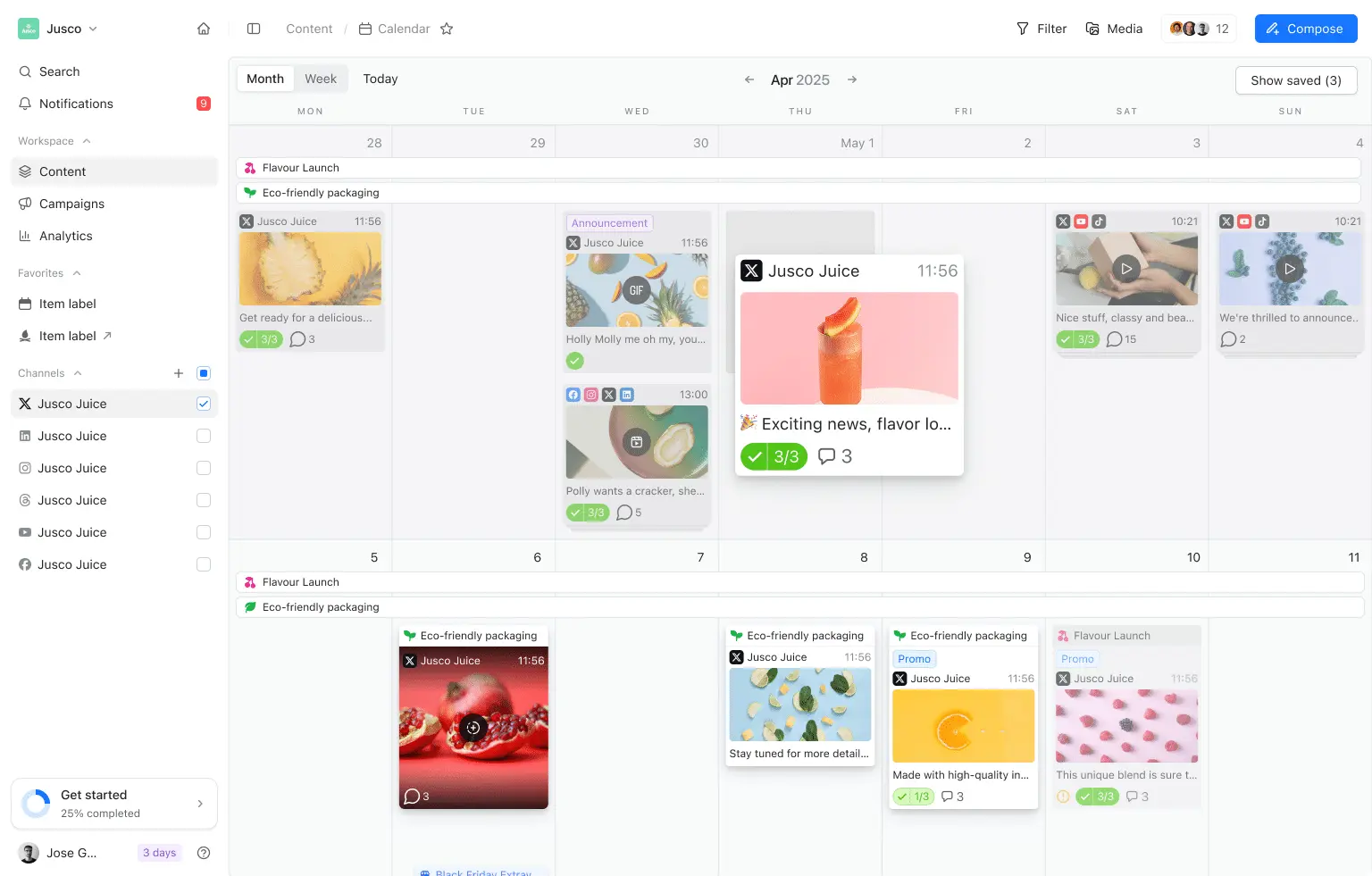The height and width of the screenshot is (876, 1372).
Task: Switch to Month view tab
Action: coord(265,79)
